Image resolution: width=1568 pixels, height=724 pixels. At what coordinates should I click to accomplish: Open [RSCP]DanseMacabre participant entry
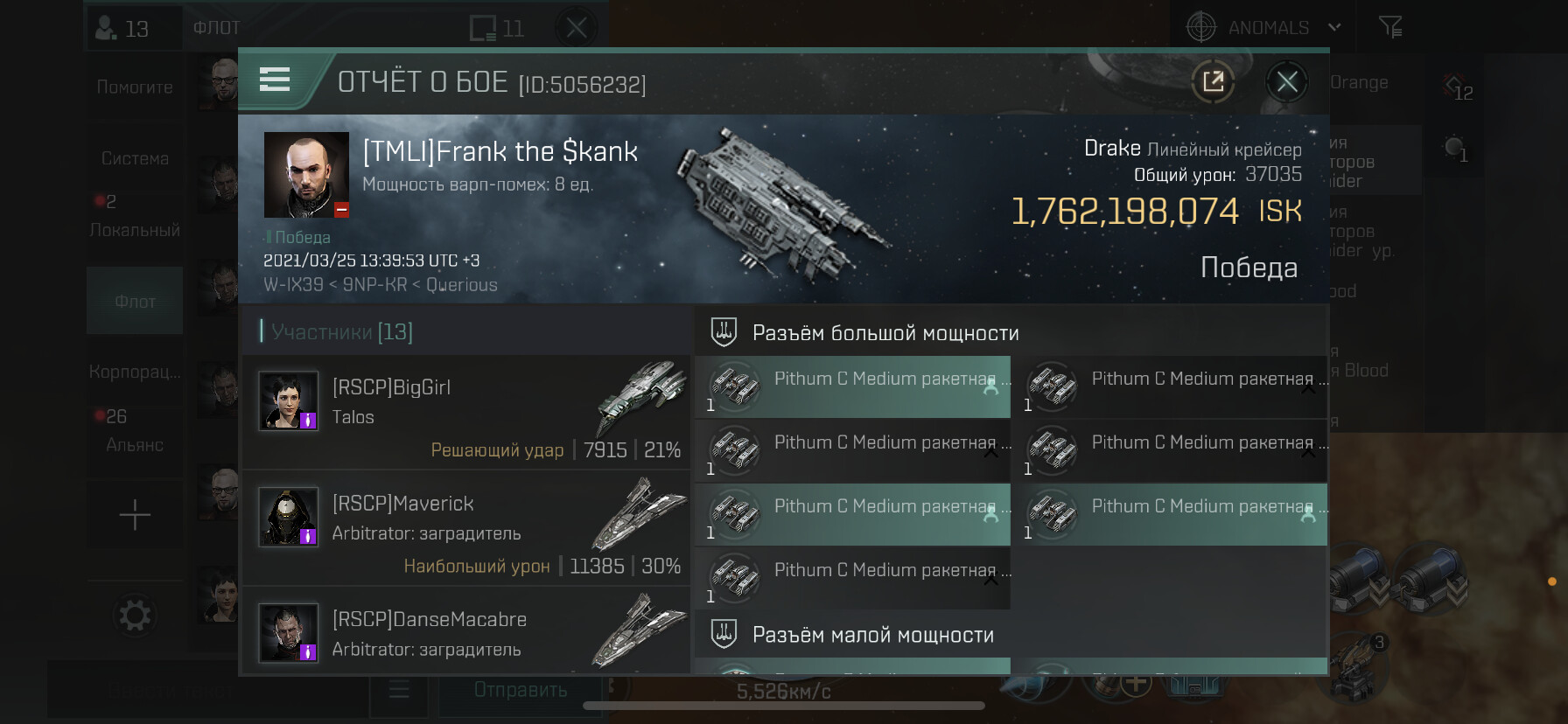465,634
